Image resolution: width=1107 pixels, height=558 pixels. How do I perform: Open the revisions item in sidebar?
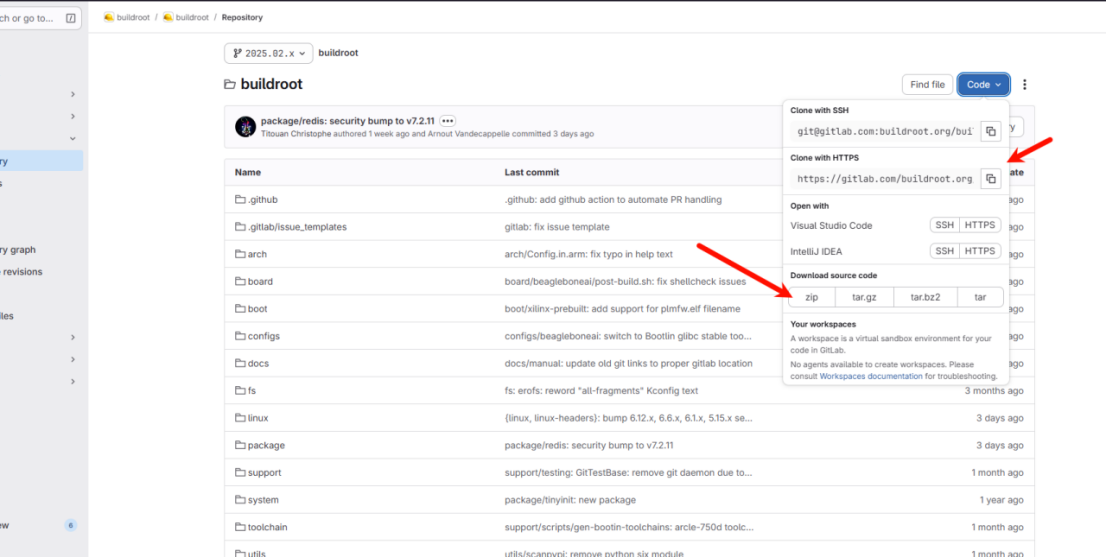coord(21,271)
